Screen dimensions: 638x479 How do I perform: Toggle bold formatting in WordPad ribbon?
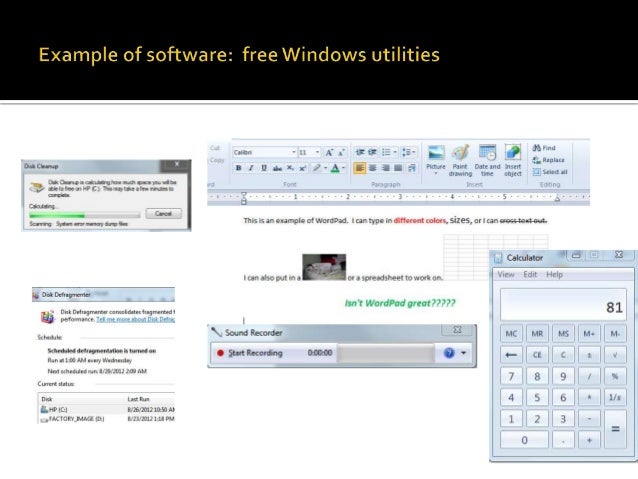[x=238, y=168]
